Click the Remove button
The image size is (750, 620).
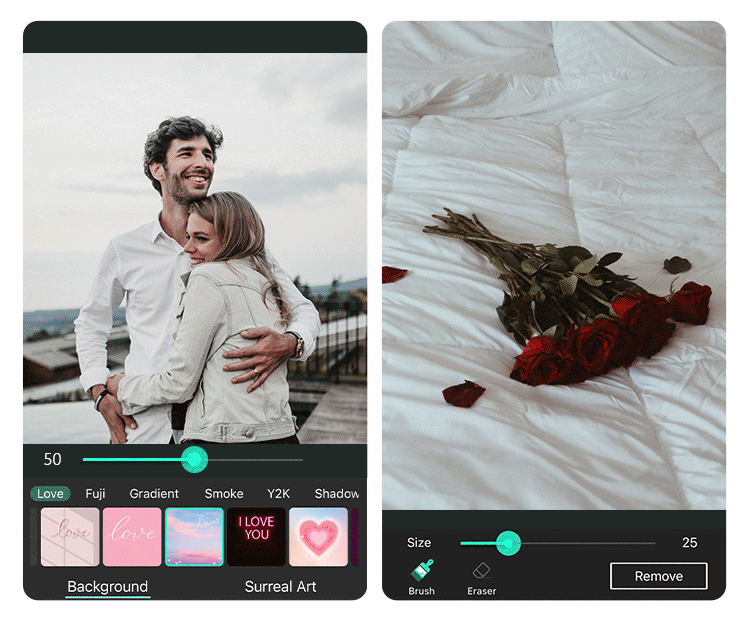pos(658,576)
